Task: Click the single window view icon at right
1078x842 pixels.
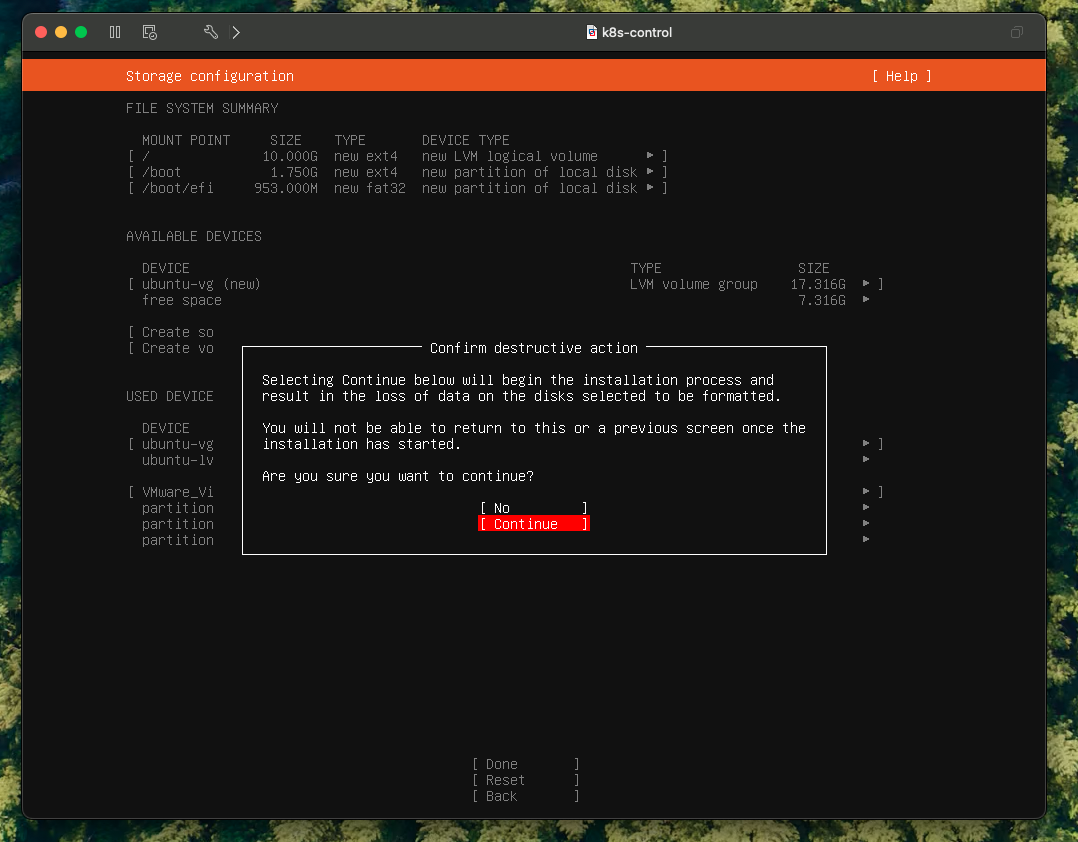Action: (x=1016, y=32)
